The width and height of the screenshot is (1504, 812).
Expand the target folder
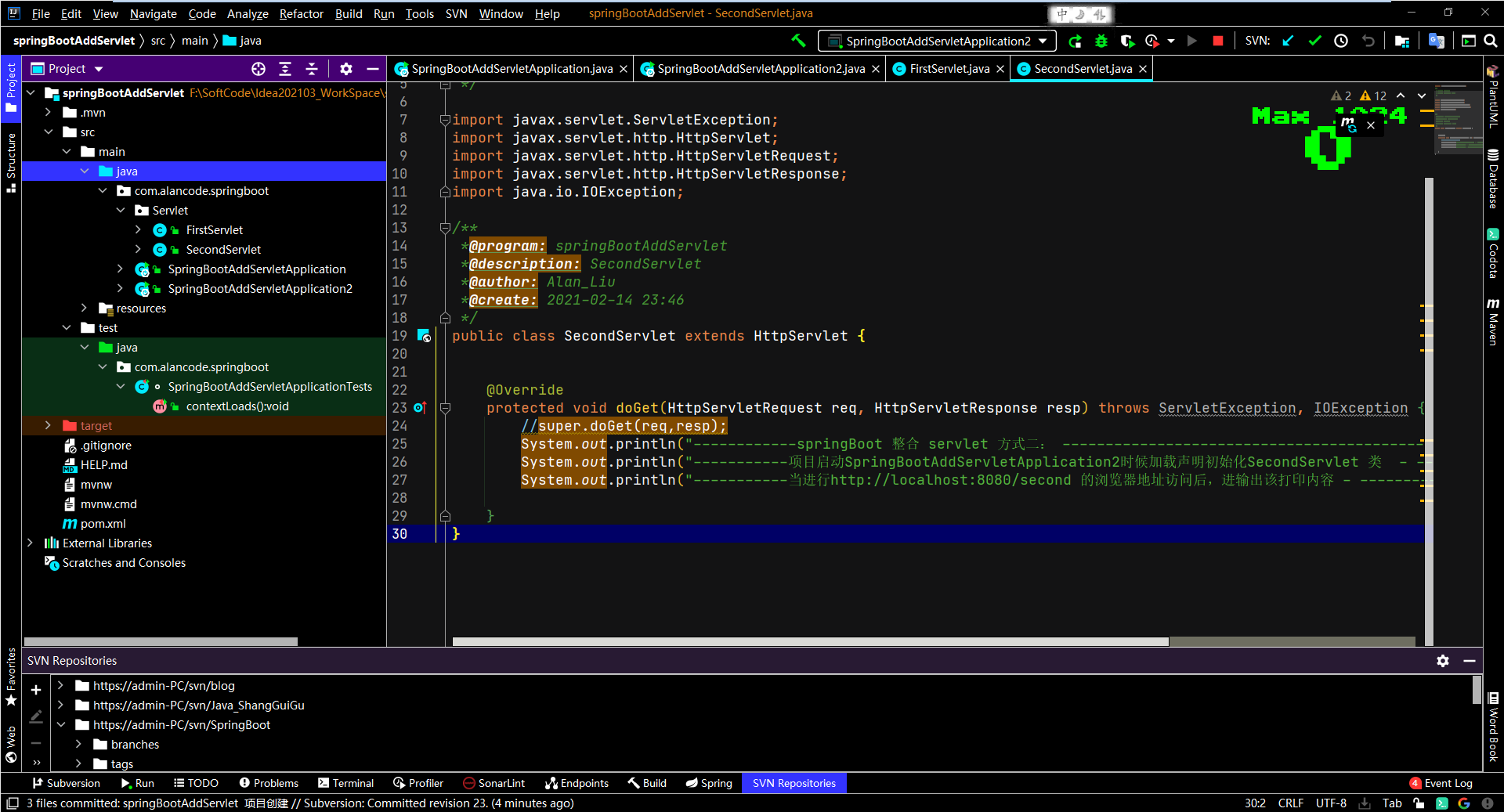[x=48, y=426]
